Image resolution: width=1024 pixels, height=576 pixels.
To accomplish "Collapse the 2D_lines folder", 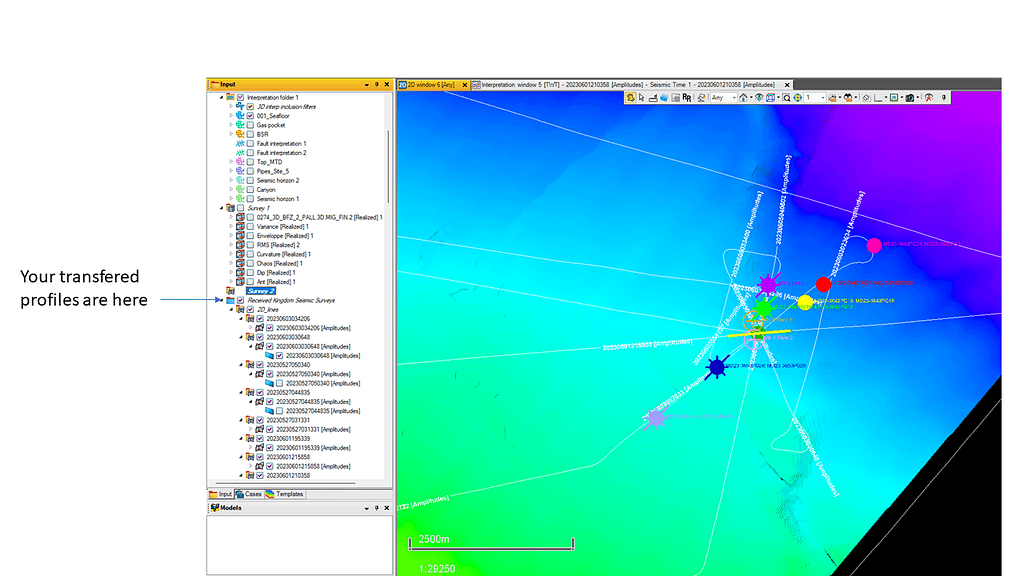I will click(231, 310).
